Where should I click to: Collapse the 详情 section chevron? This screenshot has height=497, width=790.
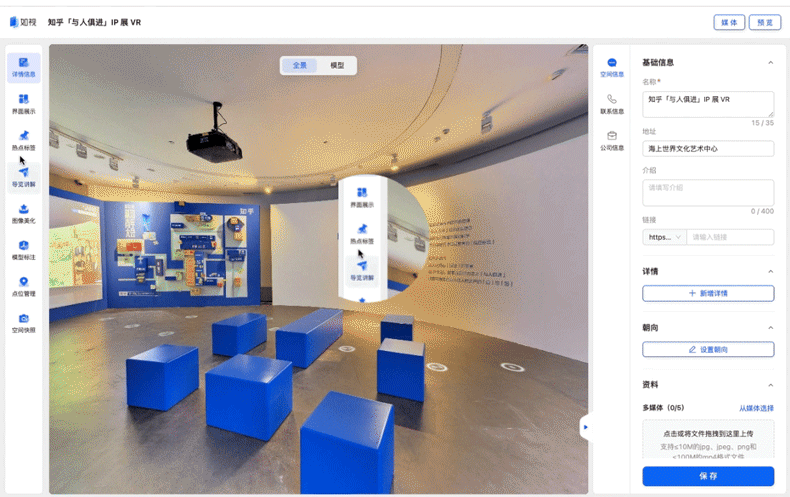(770, 272)
